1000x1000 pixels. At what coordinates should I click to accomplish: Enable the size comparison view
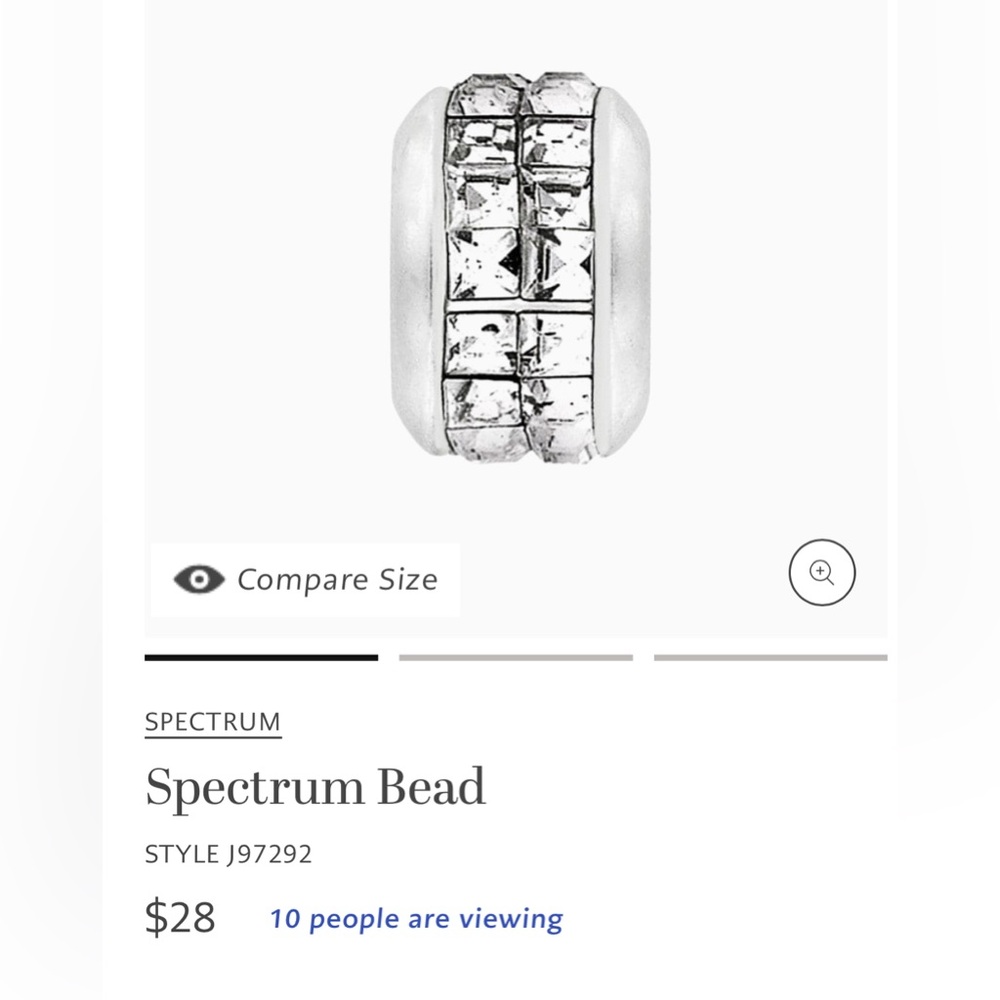pyautogui.click(x=303, y=580)
